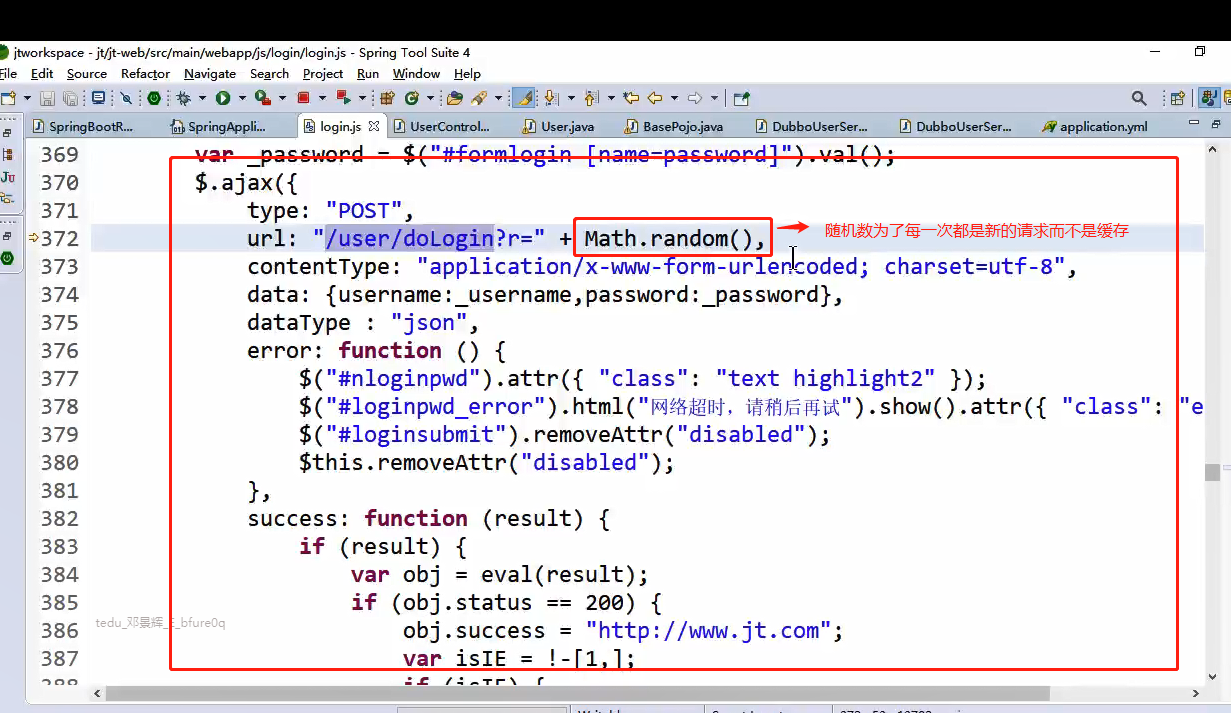
Task: Open the green Boot Dashboard icon
Action: 153,98
